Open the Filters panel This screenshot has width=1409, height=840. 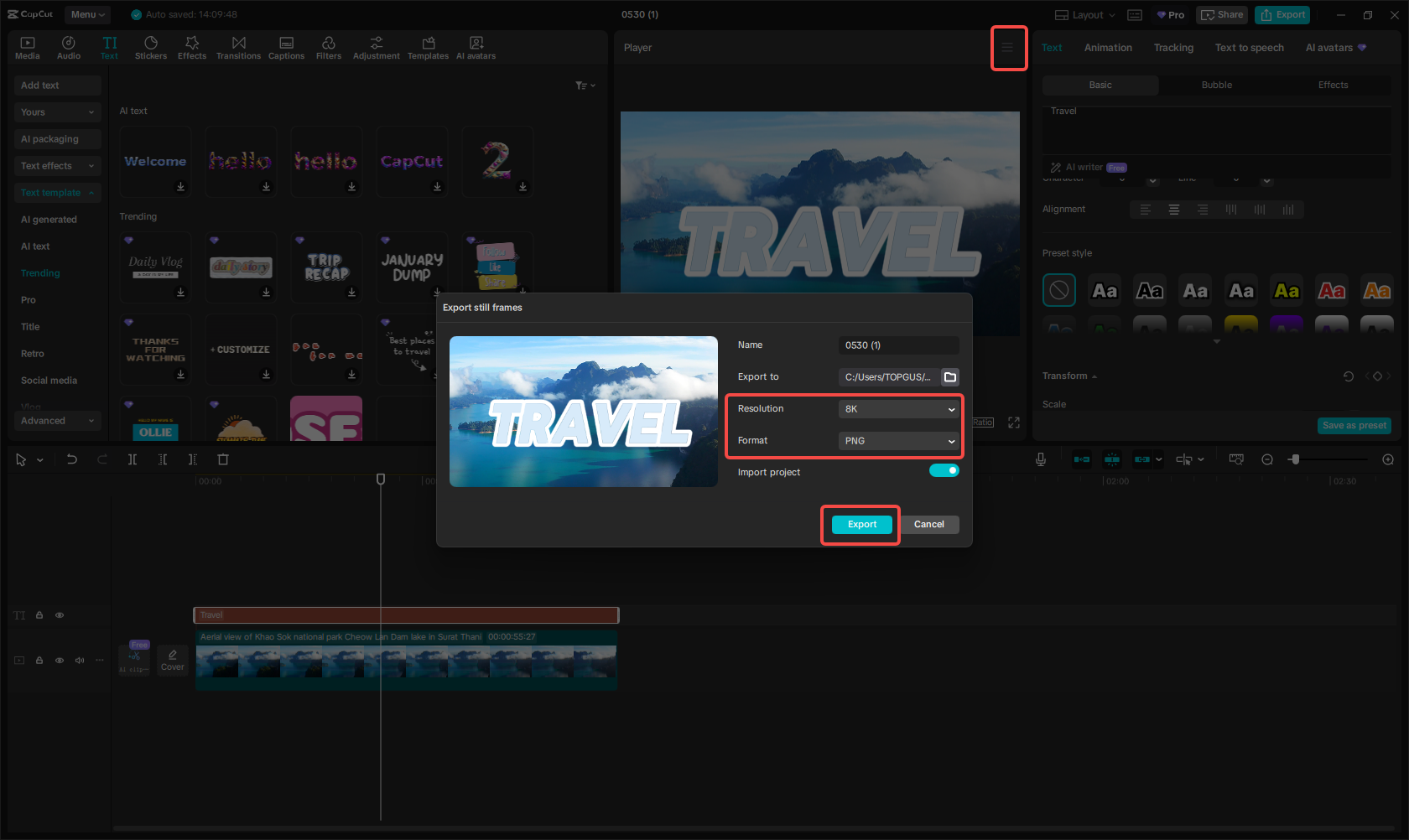coord(328,47)
